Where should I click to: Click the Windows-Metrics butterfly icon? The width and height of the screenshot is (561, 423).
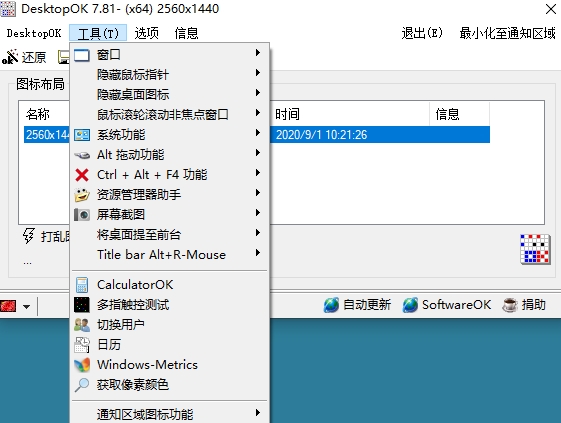tap(82, 365)
